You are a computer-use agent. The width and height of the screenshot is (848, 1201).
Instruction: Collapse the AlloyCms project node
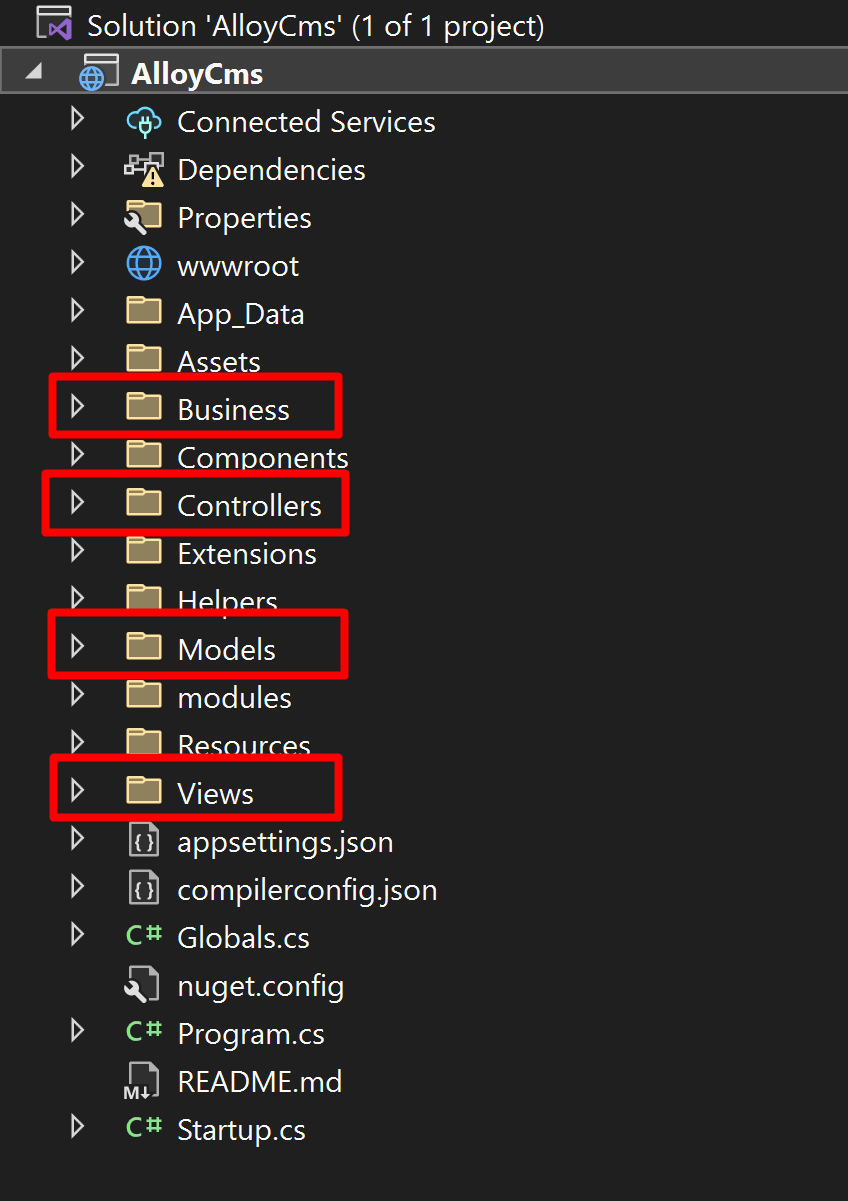pos(34,73)
